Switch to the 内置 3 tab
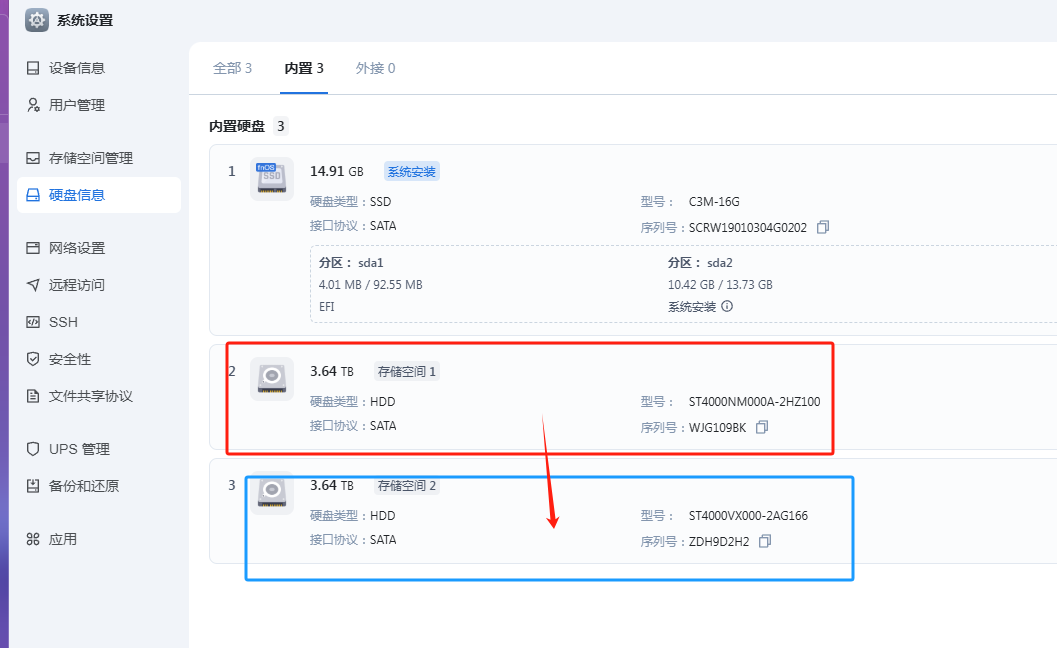The height and width of the screenshot is (648, 1057). click(304, 68)
